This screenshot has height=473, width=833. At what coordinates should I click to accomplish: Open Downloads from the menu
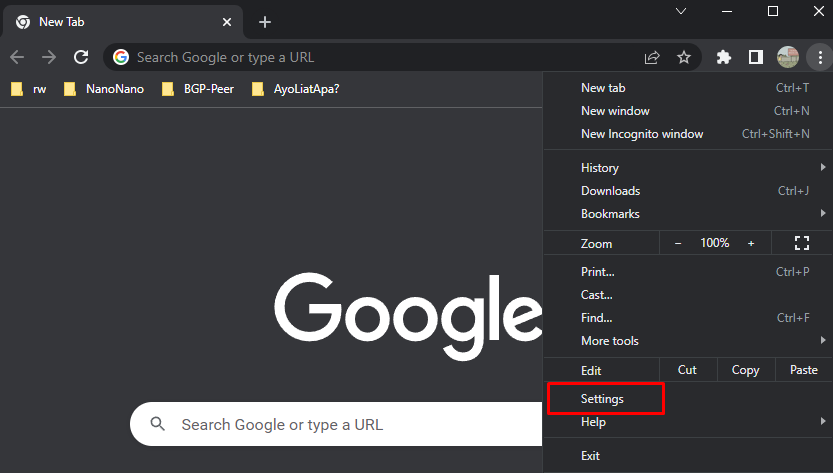687,191
